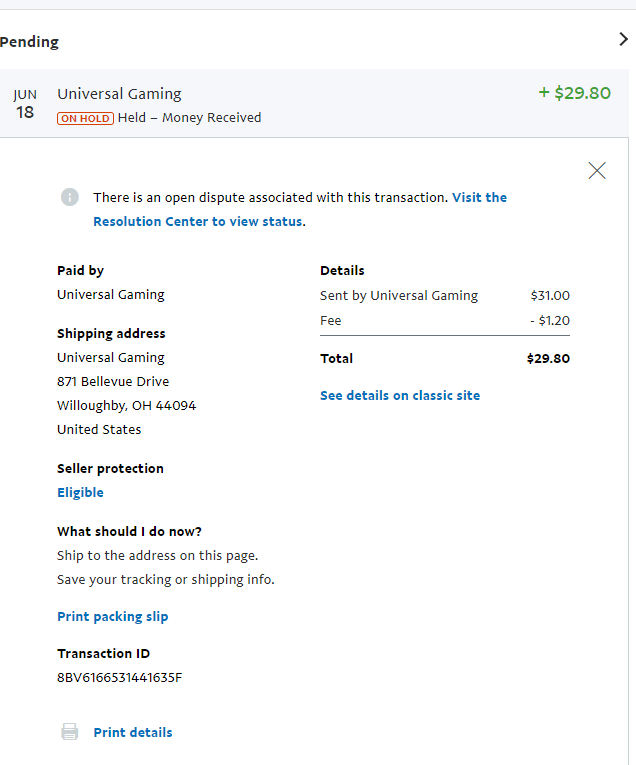Click the 871 Bellevue Drive address line
Image resolution: width=636 pixels, height=765 pixels.
coord(113,382)
